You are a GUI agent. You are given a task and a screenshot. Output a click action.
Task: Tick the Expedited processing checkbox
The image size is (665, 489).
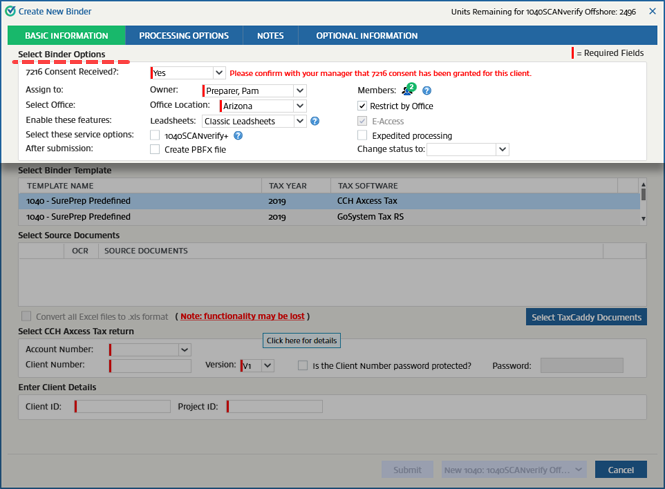(363, 135)
